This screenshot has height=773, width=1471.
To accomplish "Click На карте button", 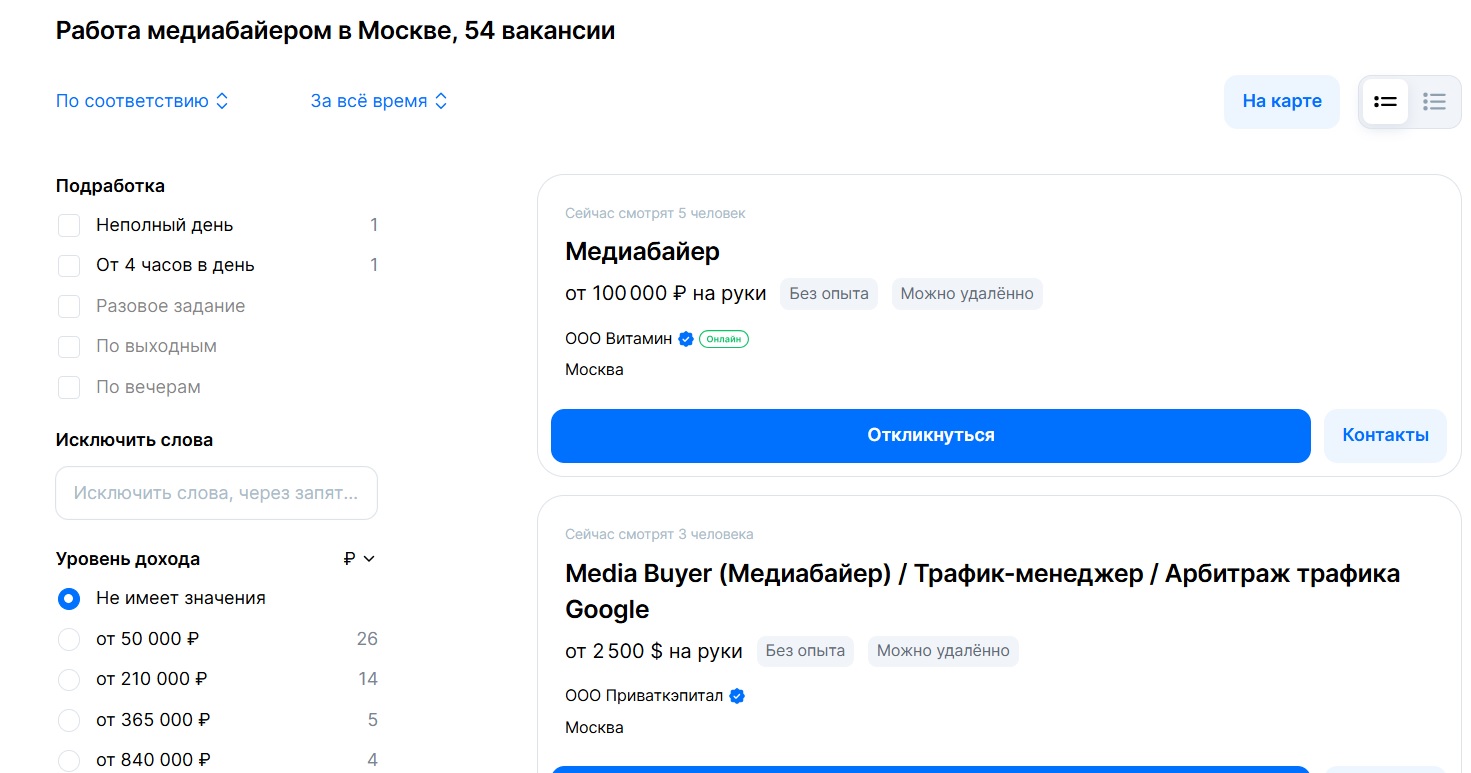I will (1282, 101).
